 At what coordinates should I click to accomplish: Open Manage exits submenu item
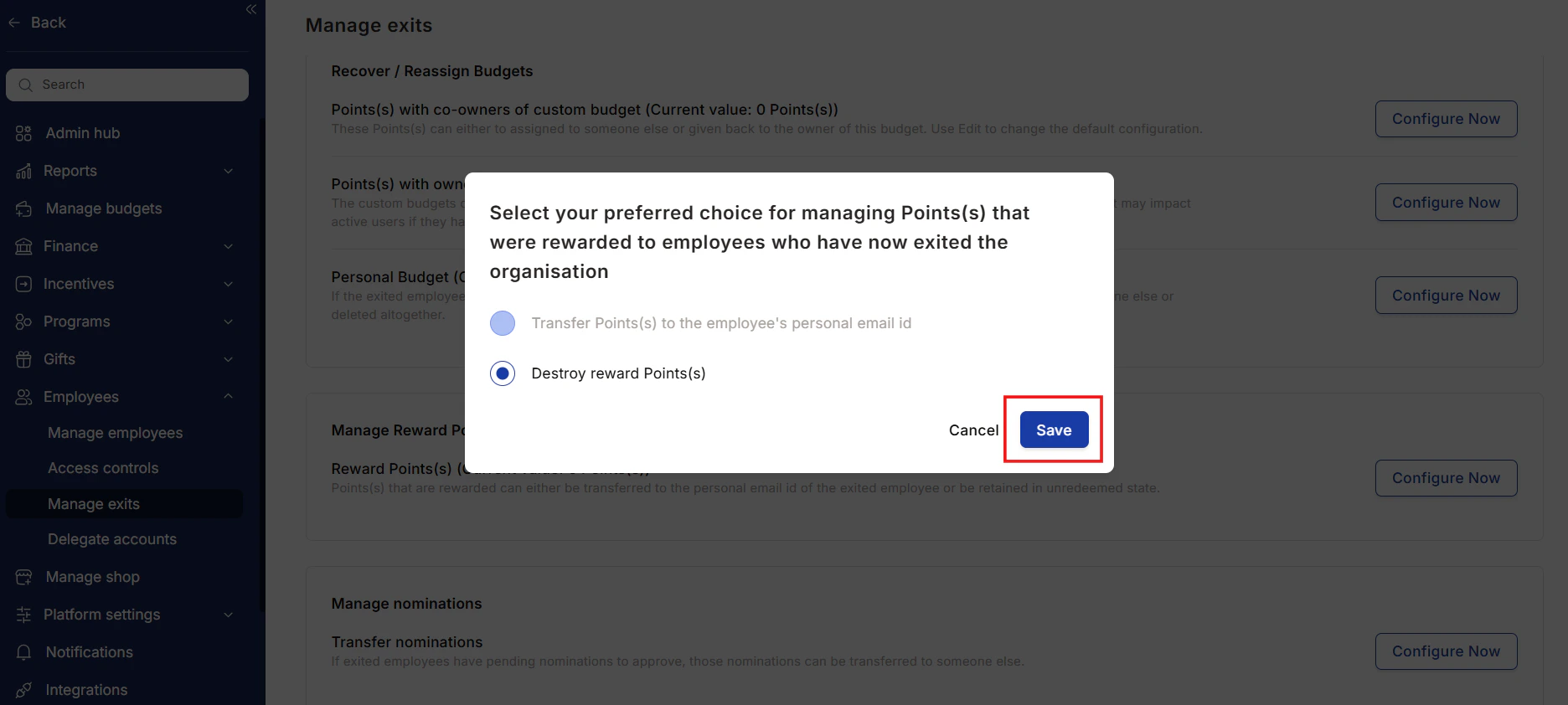124,504
